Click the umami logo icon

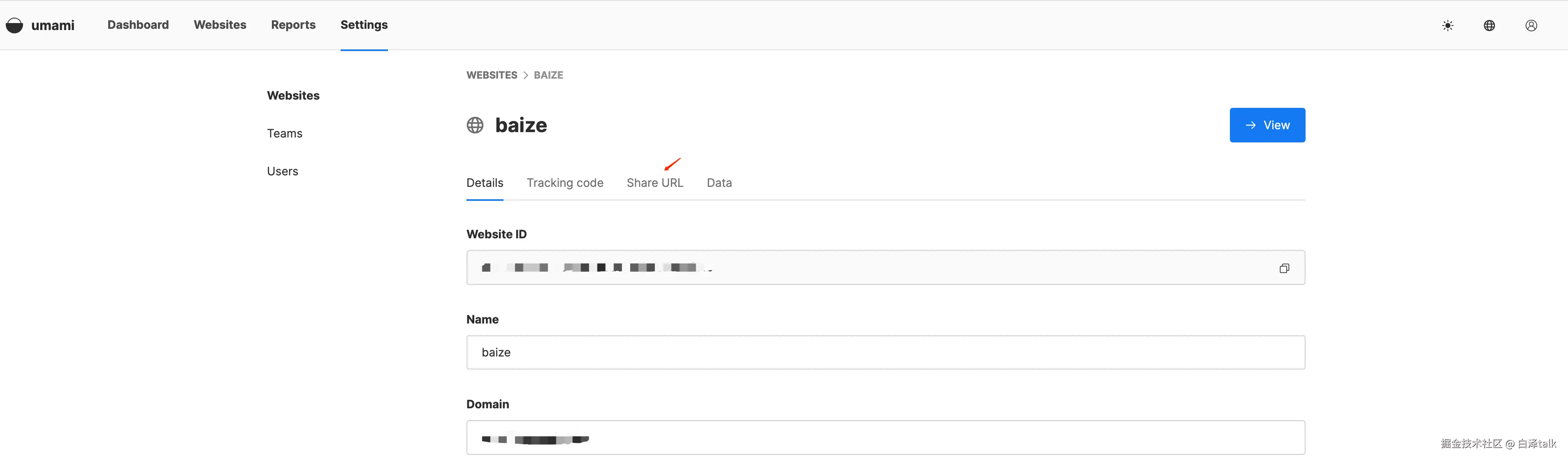click(x=15, y=25)
